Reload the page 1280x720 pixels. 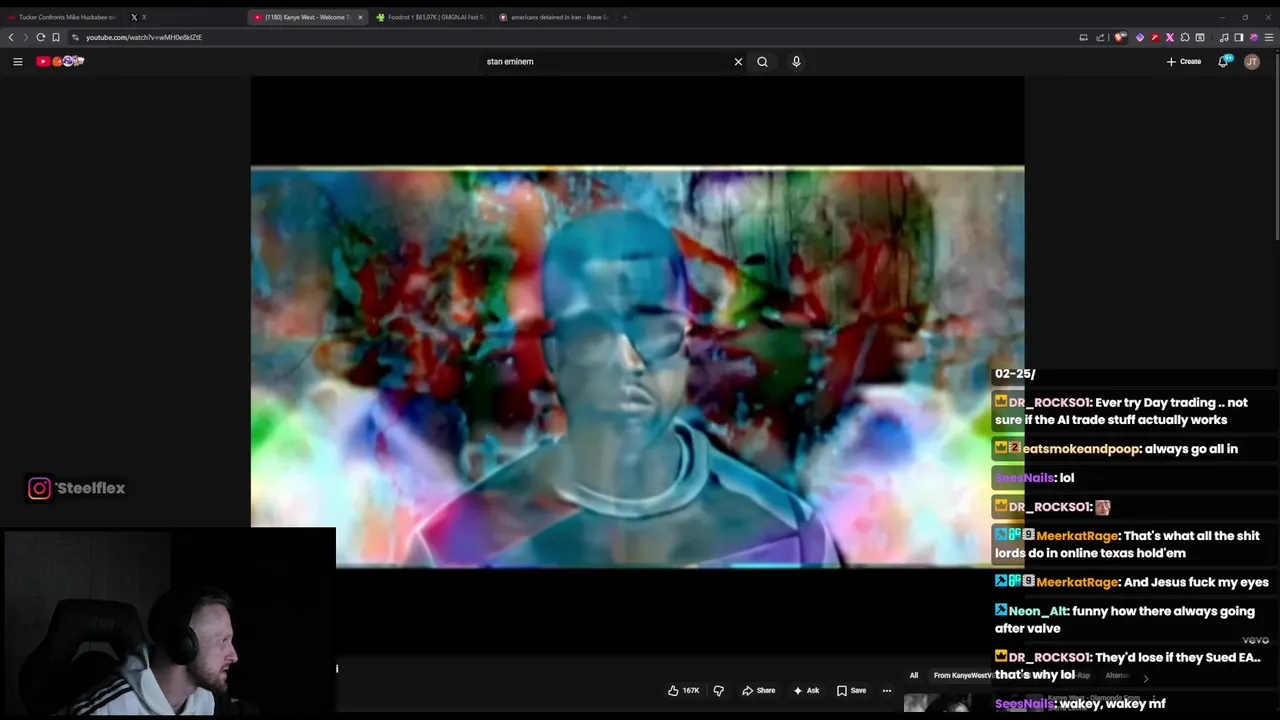click(41, 37)
